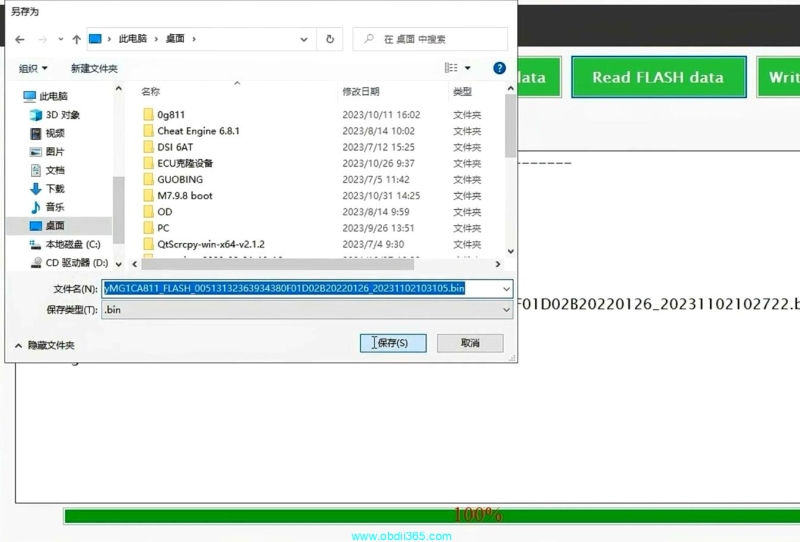
Task: Click the horizontal scrollbar left arrow
Action: click(x=135, y=264)
